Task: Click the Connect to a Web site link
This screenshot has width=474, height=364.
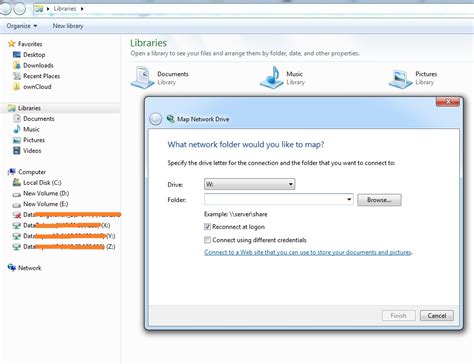Action: click(x=308, y=252)
